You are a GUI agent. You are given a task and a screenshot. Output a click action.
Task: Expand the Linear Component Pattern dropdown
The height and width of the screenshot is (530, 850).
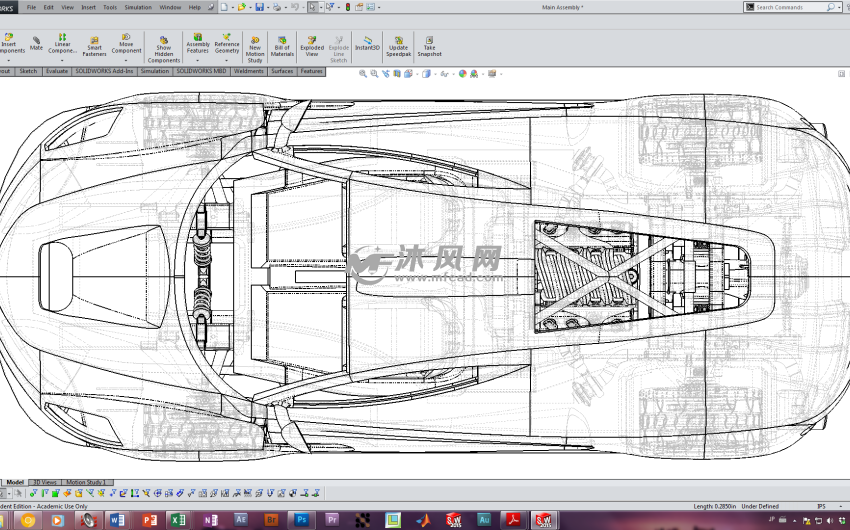63,60
